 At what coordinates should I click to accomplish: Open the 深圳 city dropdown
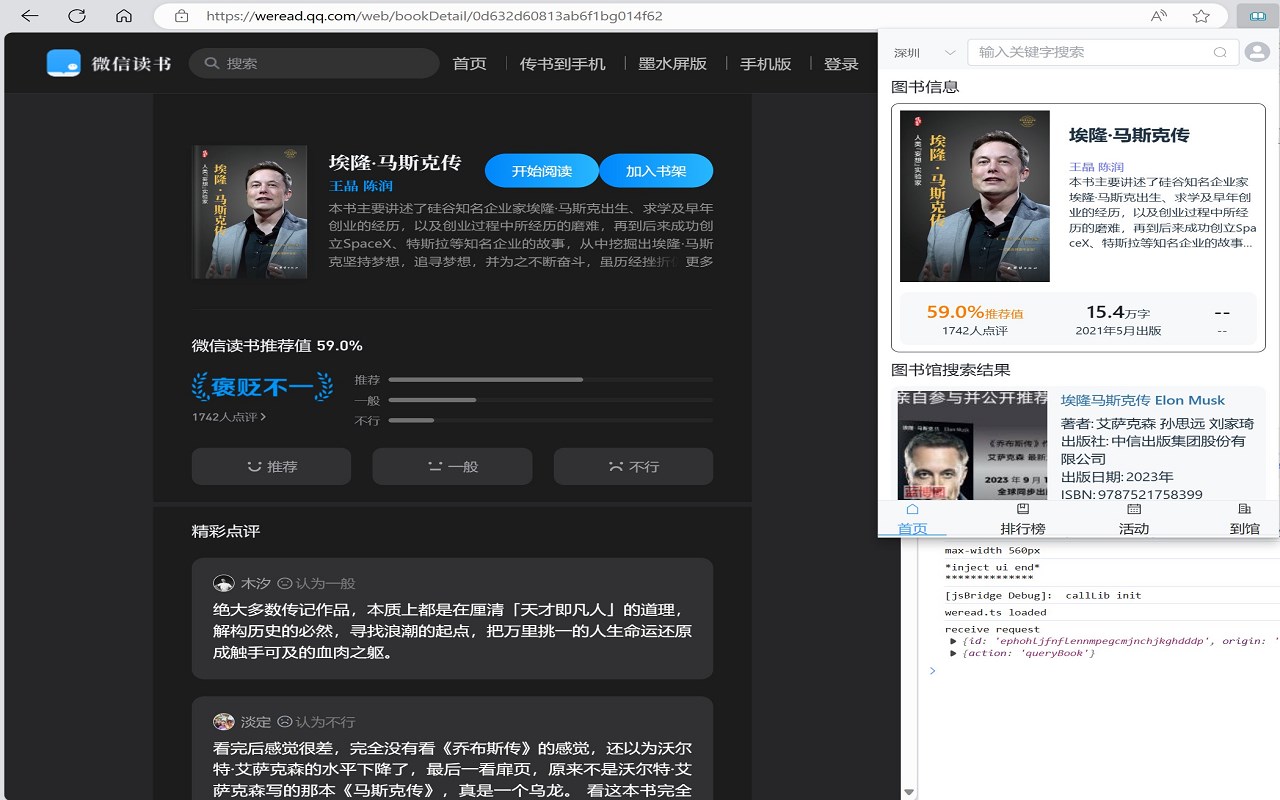click(925, 52)
